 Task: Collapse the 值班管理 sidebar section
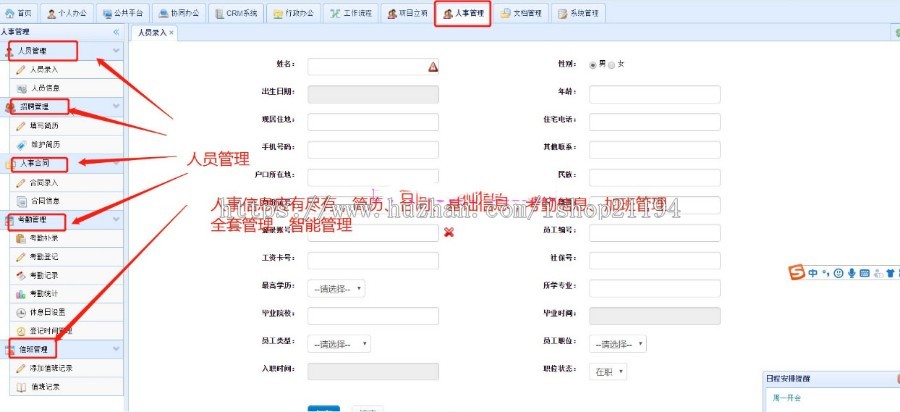(x=117, y=349)
